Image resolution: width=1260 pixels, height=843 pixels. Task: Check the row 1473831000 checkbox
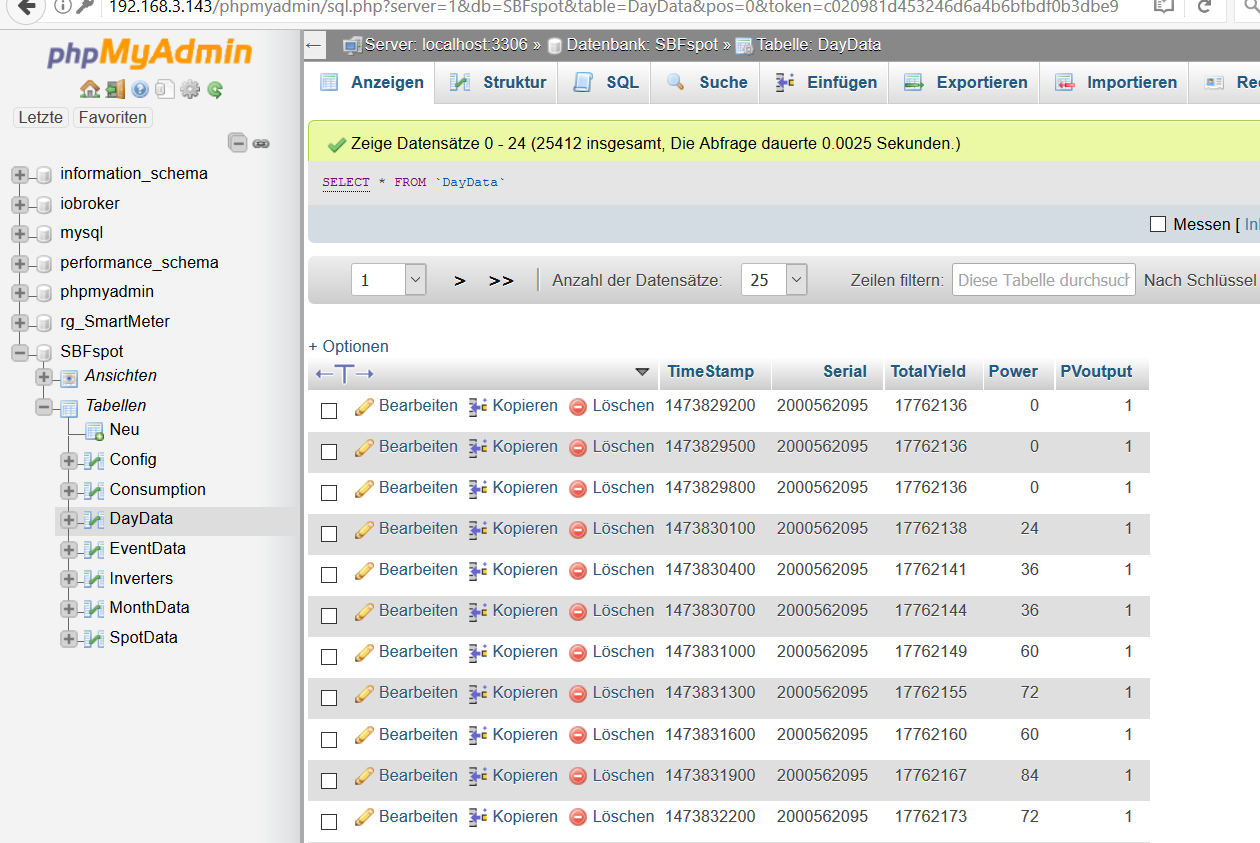(x=329, y=656)
